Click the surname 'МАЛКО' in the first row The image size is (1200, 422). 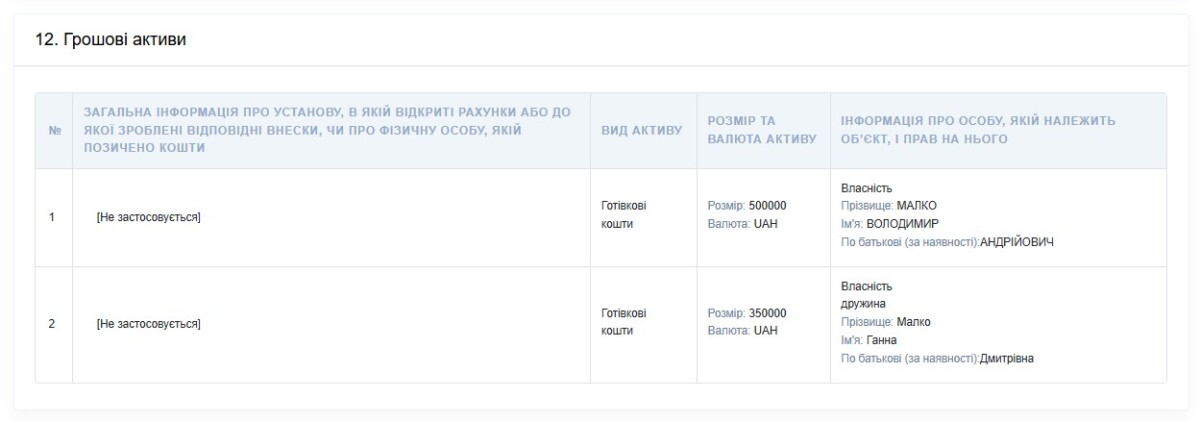[917, 206]
